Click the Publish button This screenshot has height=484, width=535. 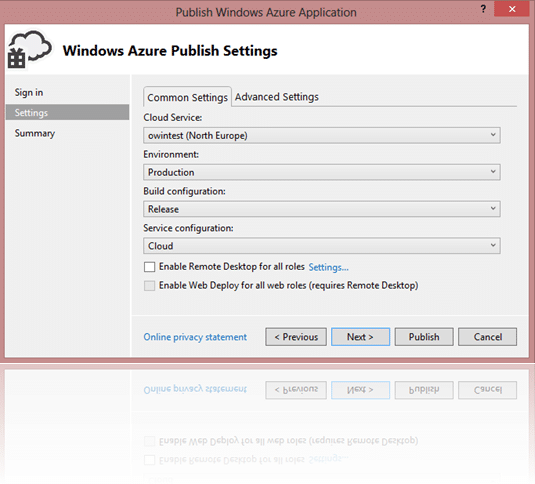click(424, 337)
